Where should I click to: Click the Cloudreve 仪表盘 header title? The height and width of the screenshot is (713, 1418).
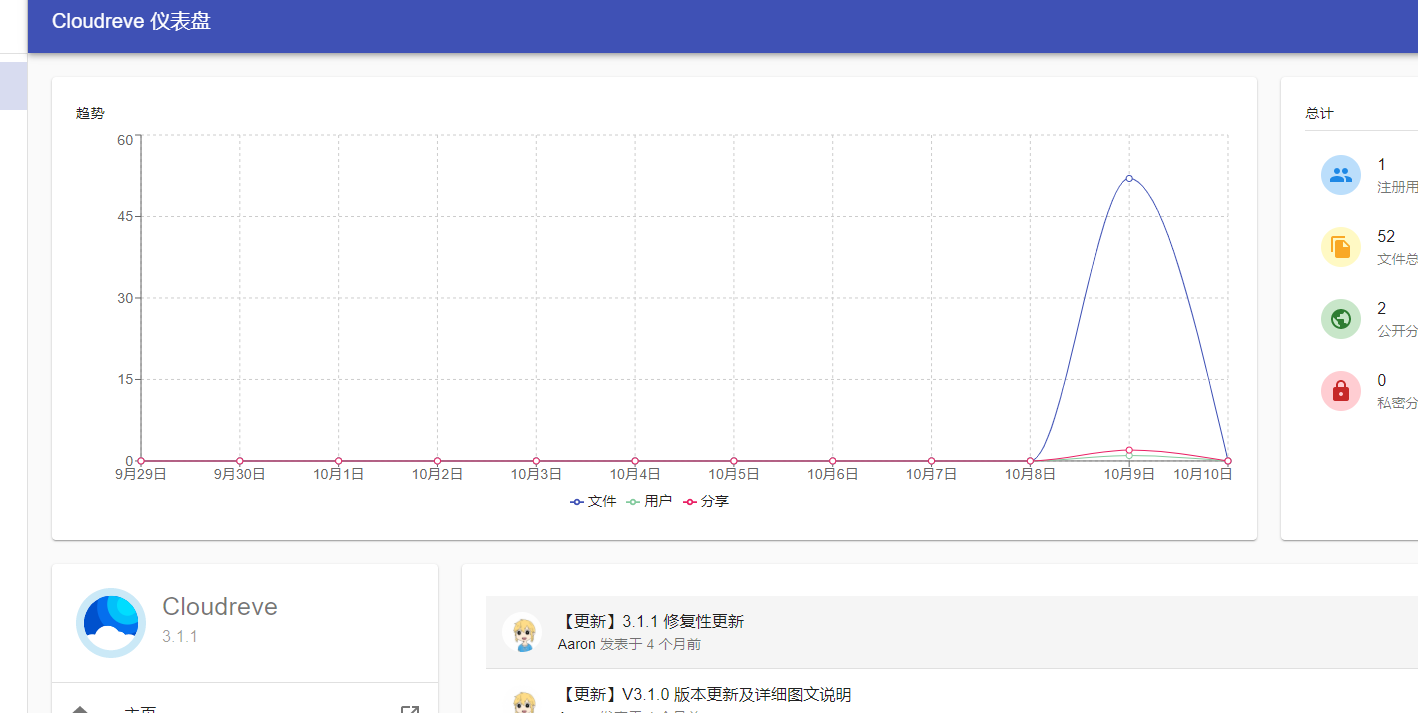tap(131, 21)
